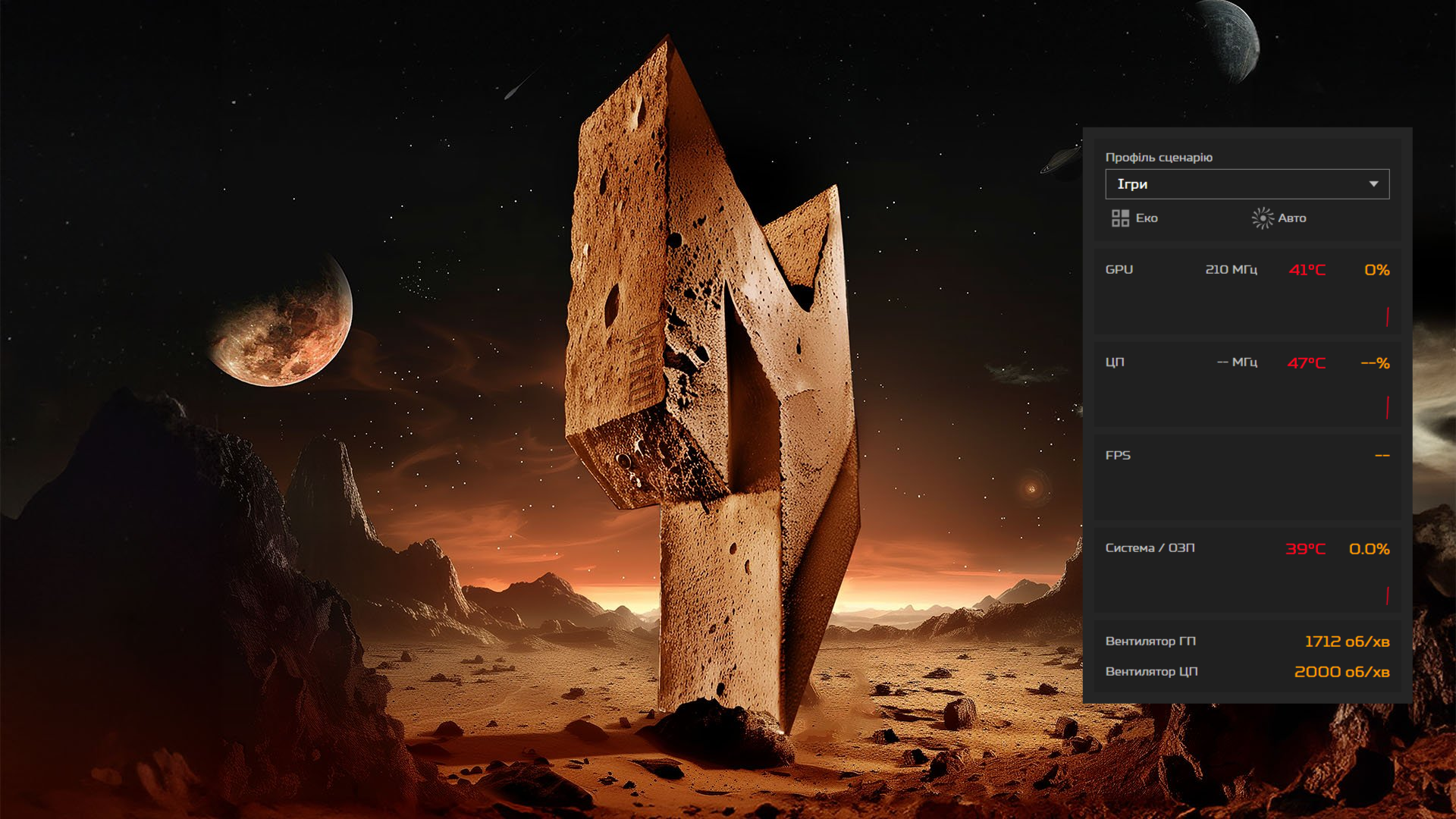Click the ОЗП usage 0.0% value
Image resolution: width=1456 pixels, height=819 pixels.
pyautogui.click(x=1369, y=549)
